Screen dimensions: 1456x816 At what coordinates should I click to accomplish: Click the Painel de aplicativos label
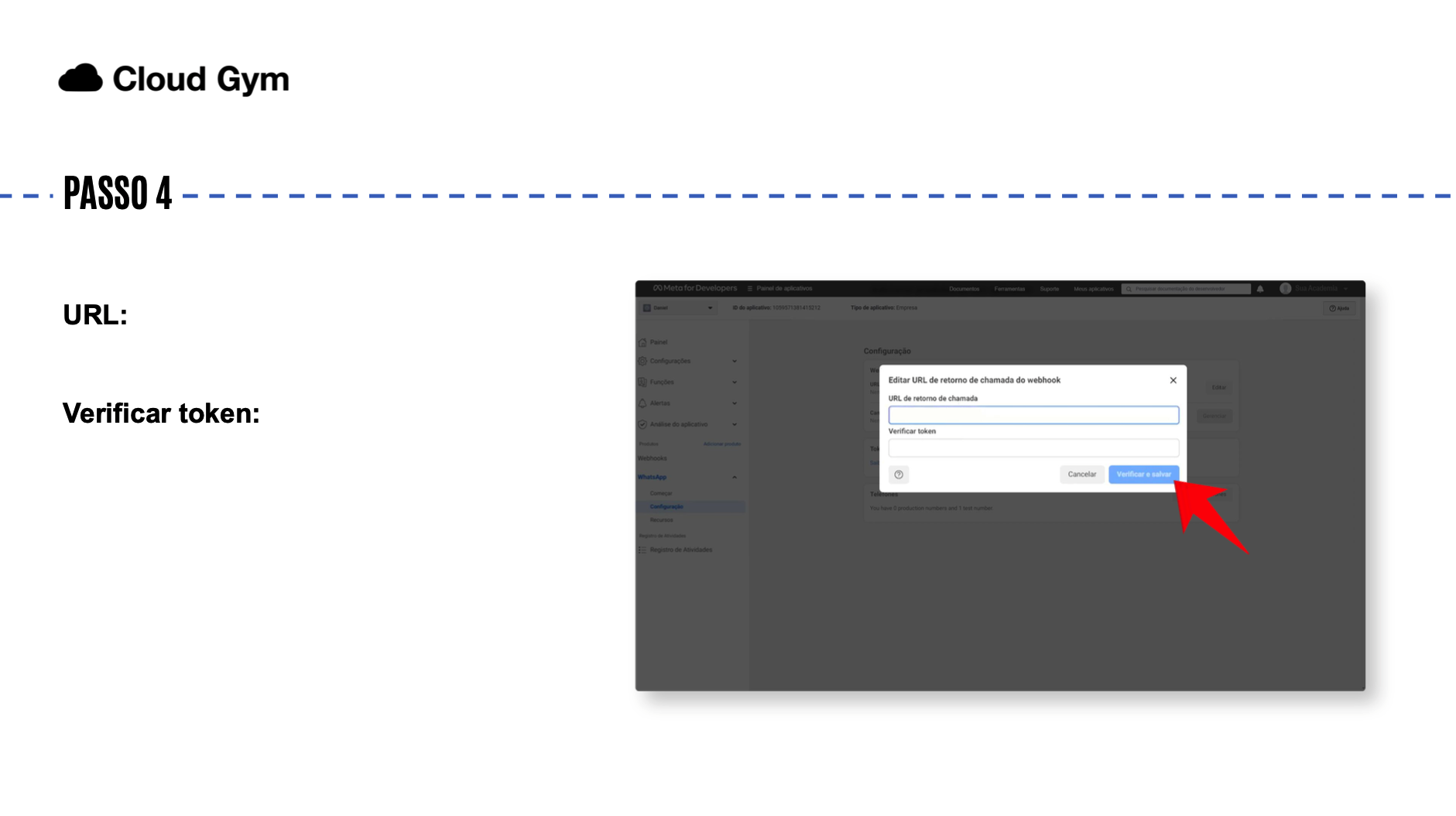coord(784,289)
